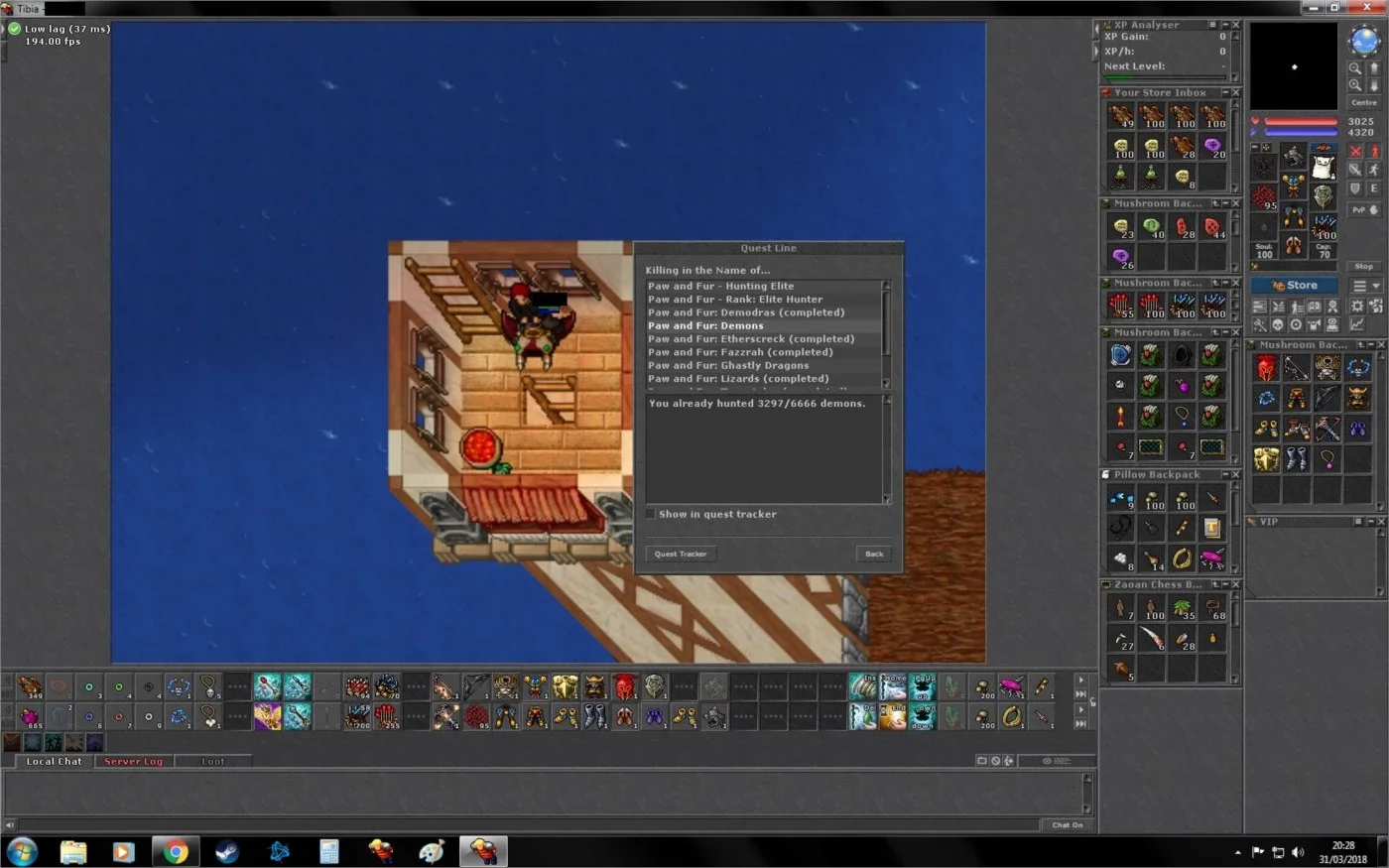Image resolution: width=1389 pixels, height=868 pixels.
Task: Click the quest list scrollbar down arrow
Action: point(886,384)
